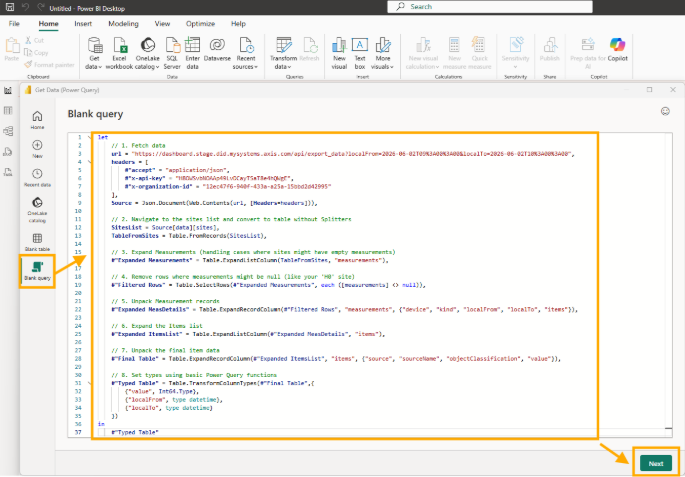
Task: Close the Get Data dialog
Action: [x=673, y=90]
